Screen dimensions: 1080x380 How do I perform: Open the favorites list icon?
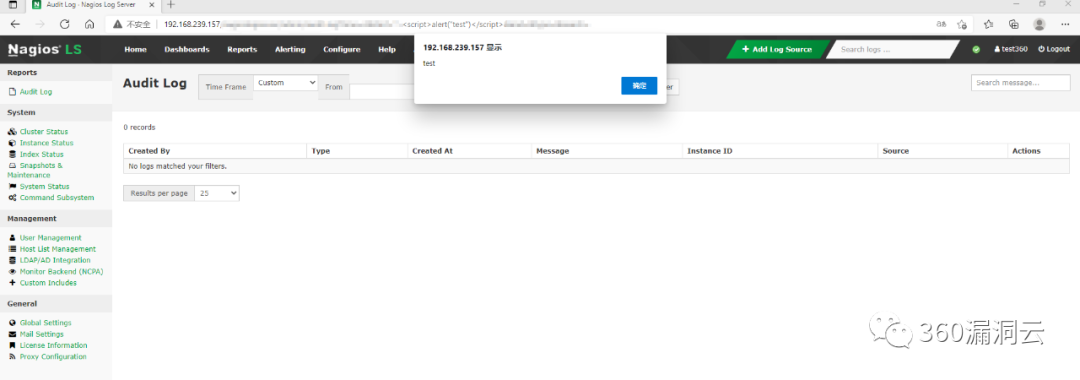pos(989,24)
